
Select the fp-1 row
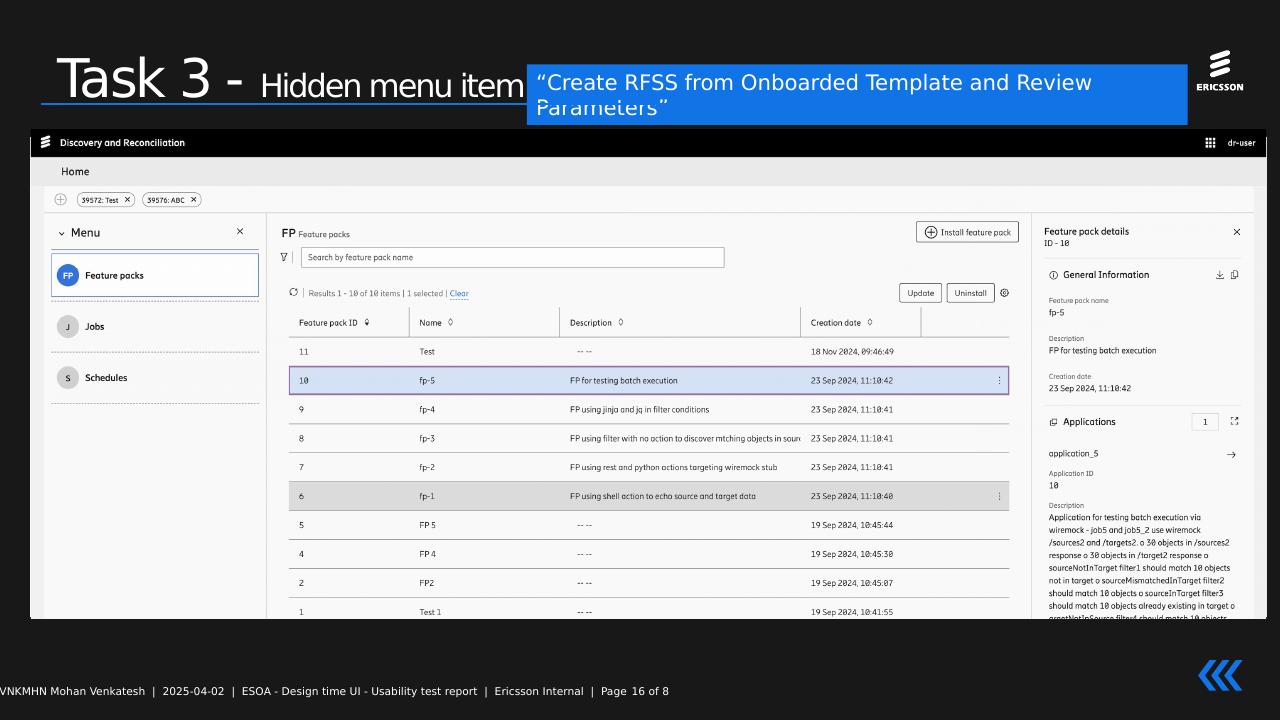(x=649, y=496)
